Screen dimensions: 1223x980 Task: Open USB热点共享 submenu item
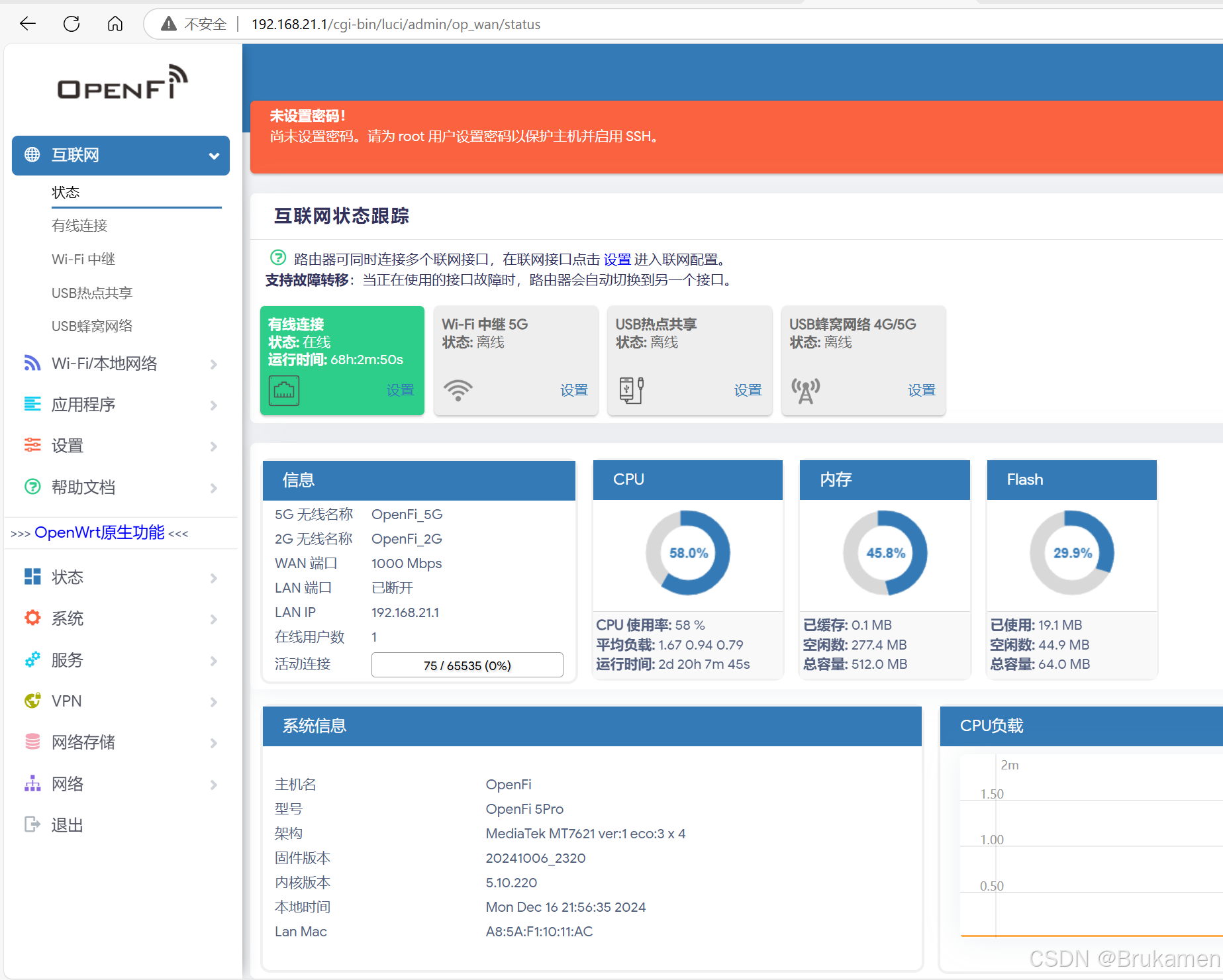[x=92, y=293]
